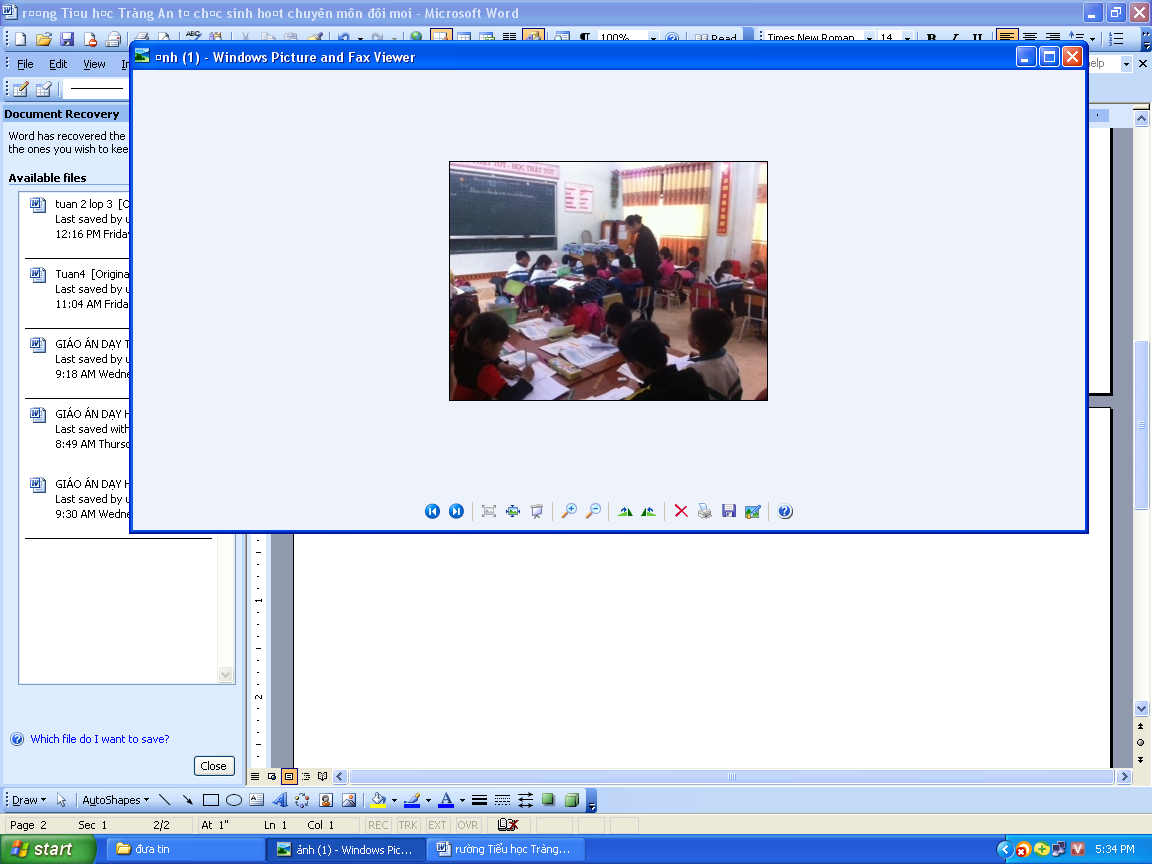Toggle TRK track changes indicator
Viewport: 1152px width, 864px height.
point(408,825)
